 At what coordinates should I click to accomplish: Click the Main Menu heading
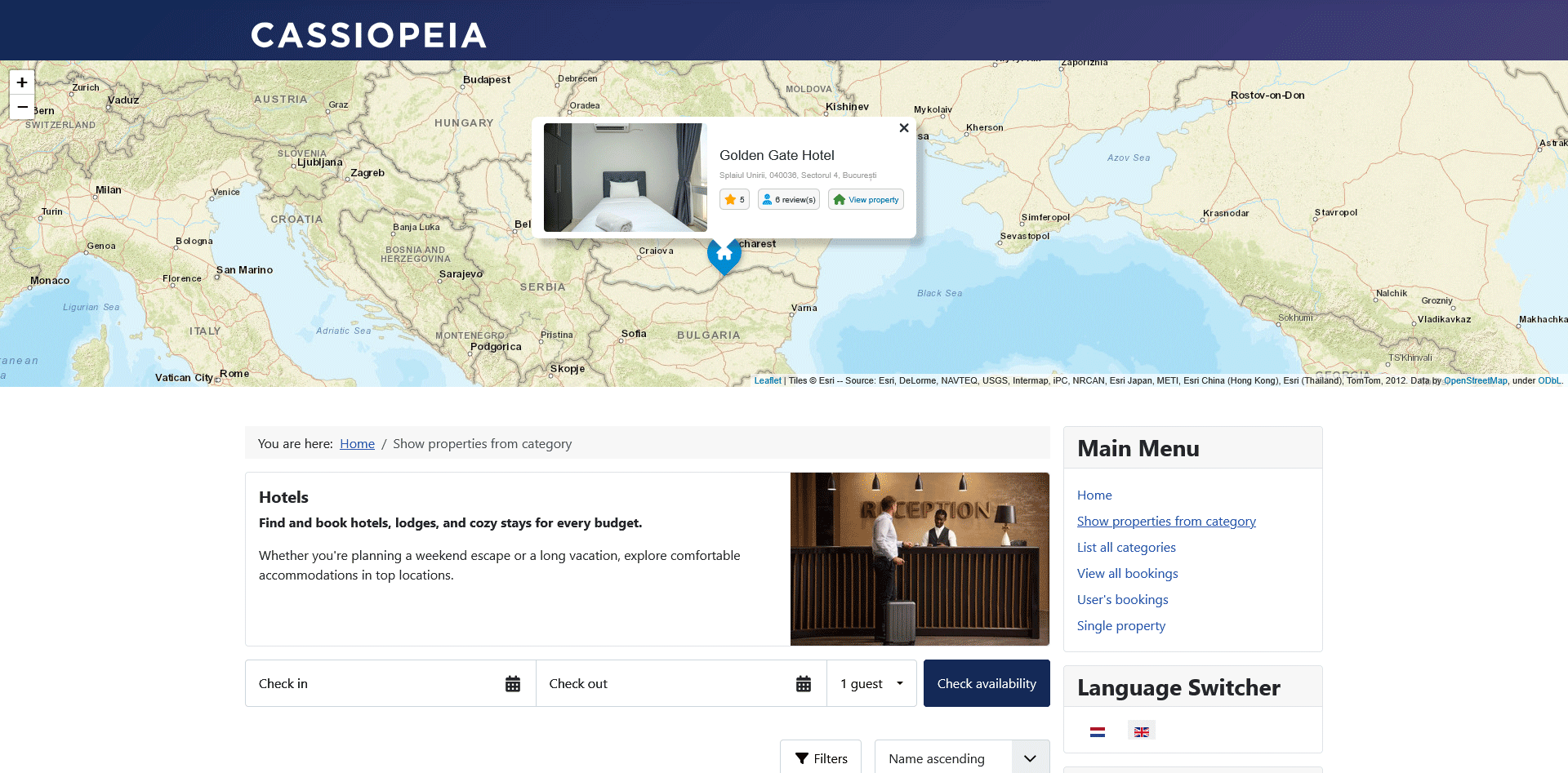(1138, 448)
